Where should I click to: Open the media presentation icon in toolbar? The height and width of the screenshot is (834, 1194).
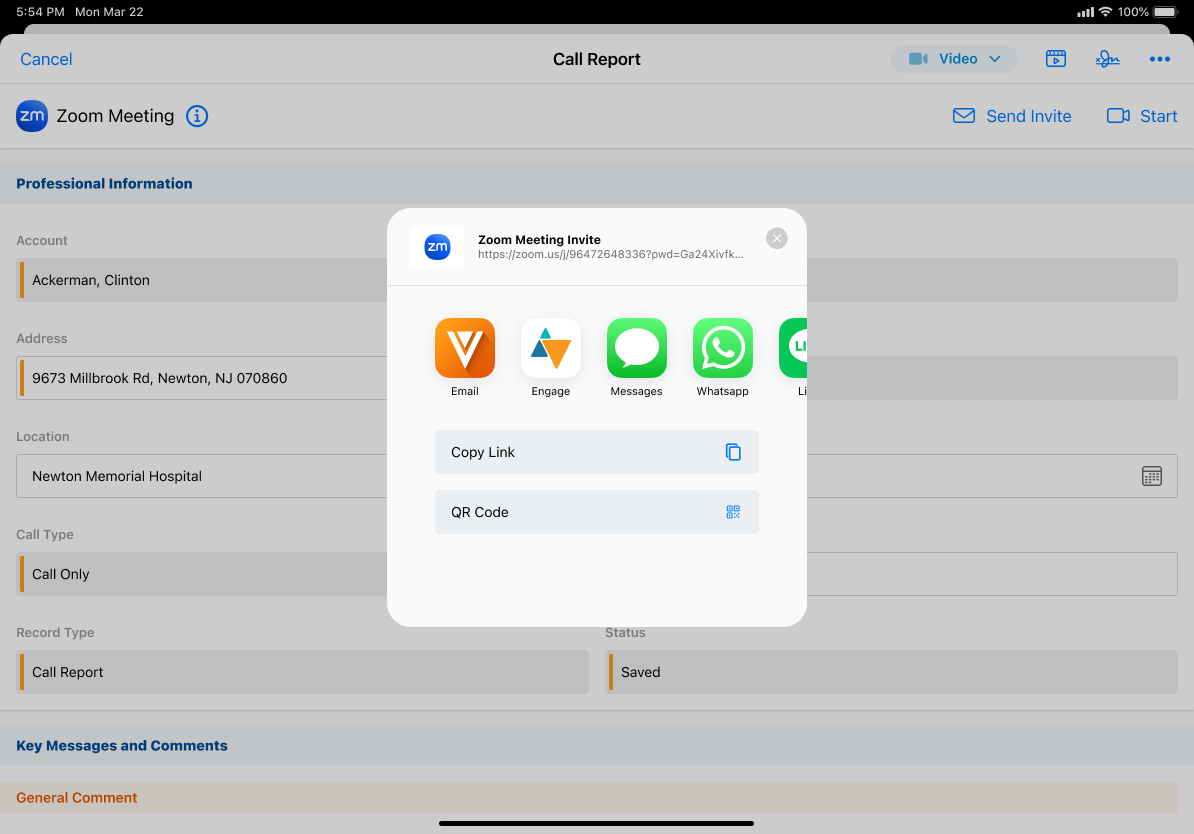point(1056,59)
